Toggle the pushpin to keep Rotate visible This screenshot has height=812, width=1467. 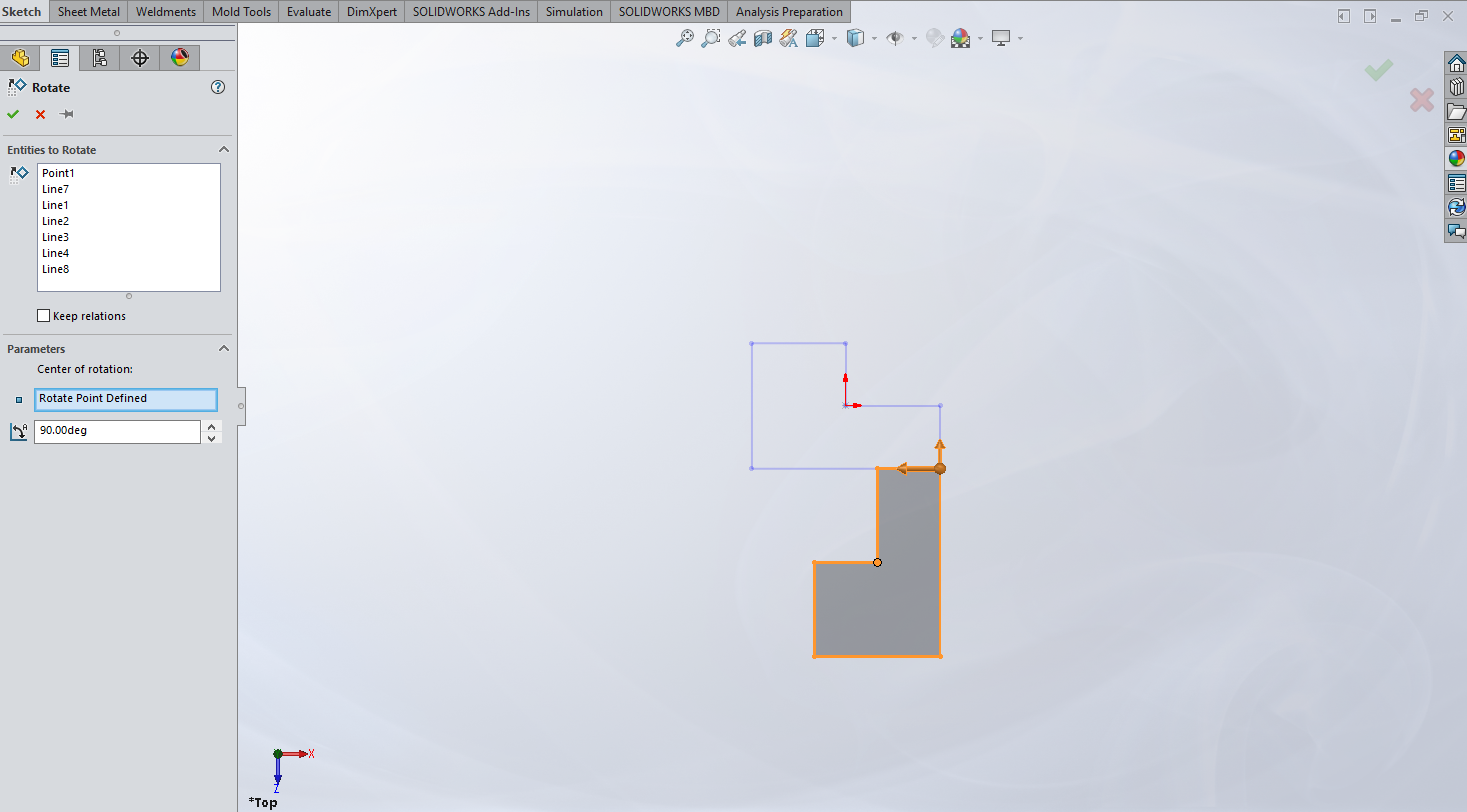pyautogui.click(x=67, y=114)
